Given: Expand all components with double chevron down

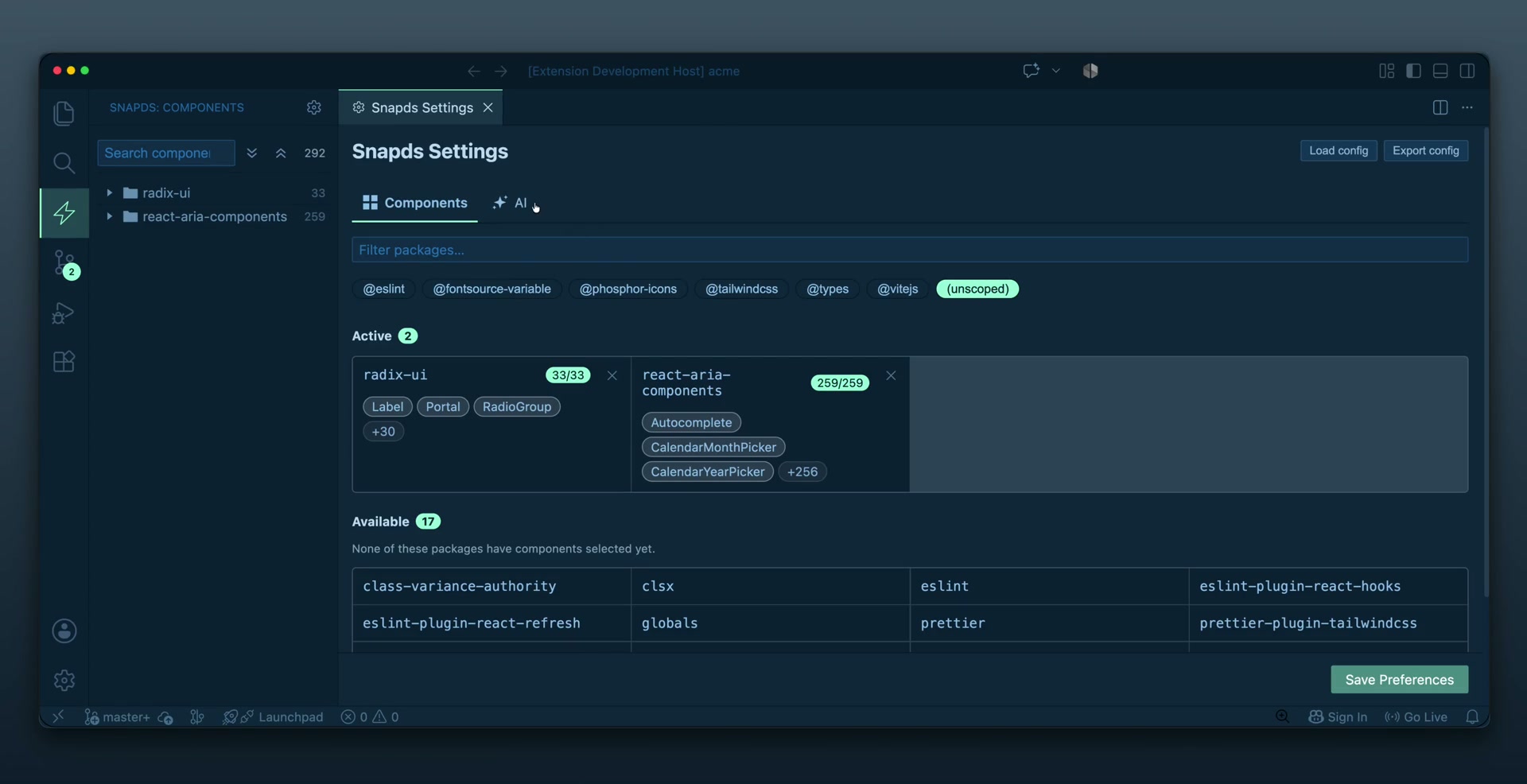Looking at the screenshot, I should coord(251,153).
